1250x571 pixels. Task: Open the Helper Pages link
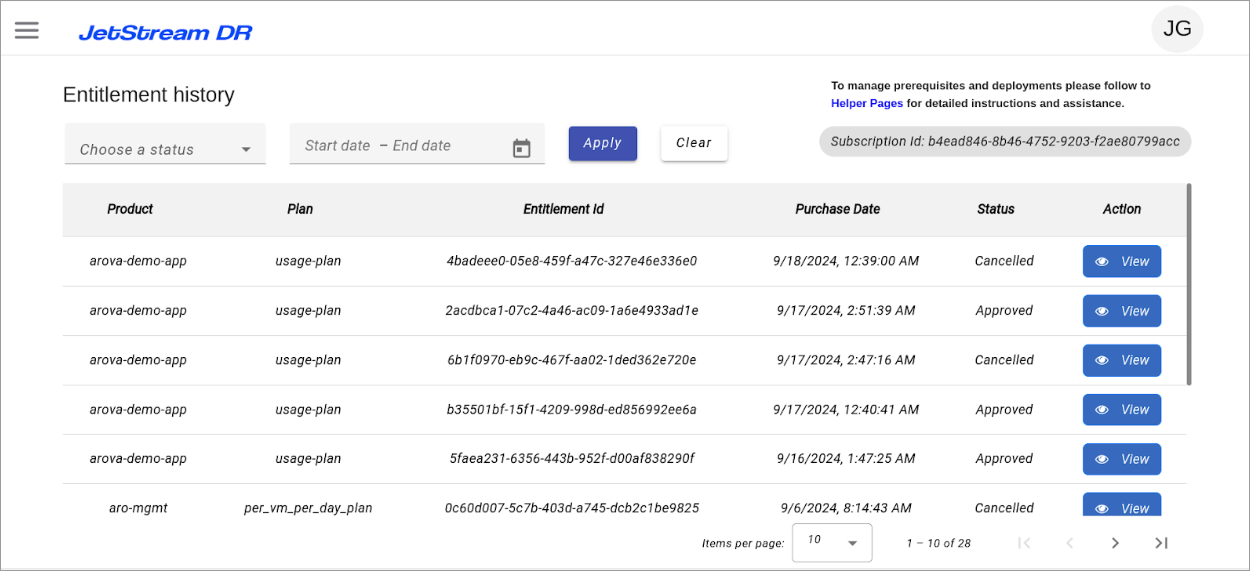pyautogui.click(x=866, y=103)
